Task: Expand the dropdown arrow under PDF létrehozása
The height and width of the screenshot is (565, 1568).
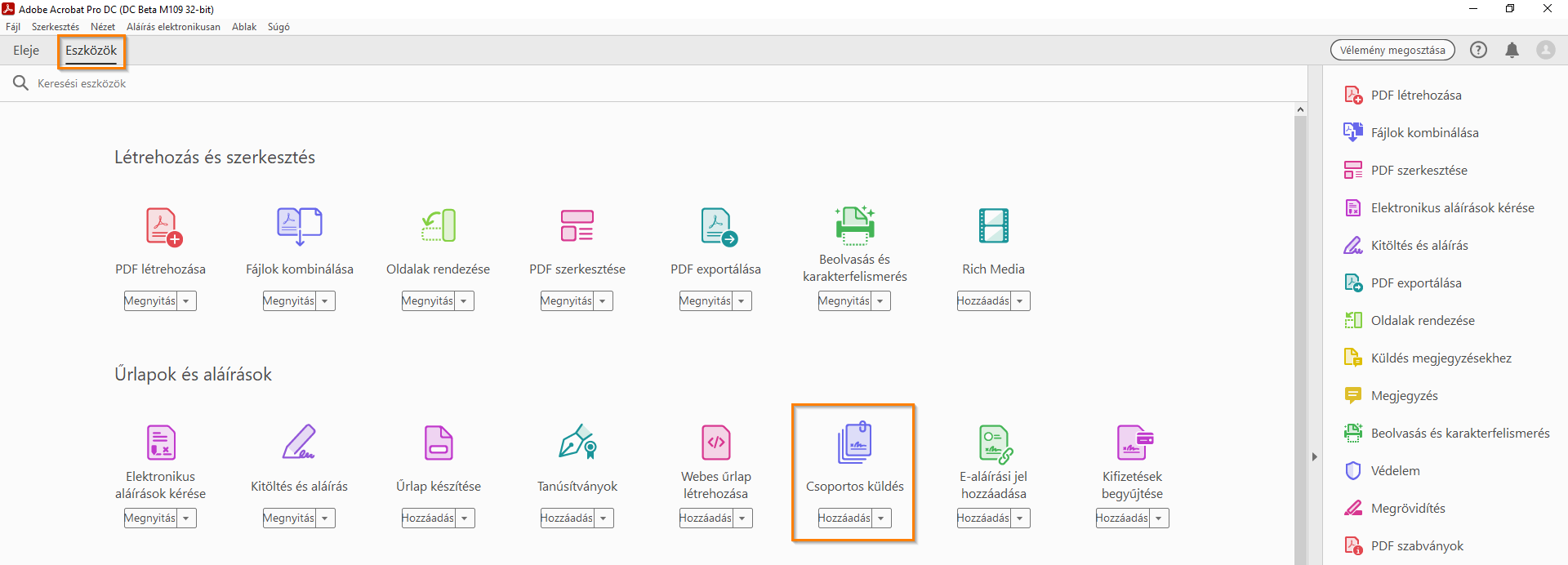Action: click(x=186, y=301)
